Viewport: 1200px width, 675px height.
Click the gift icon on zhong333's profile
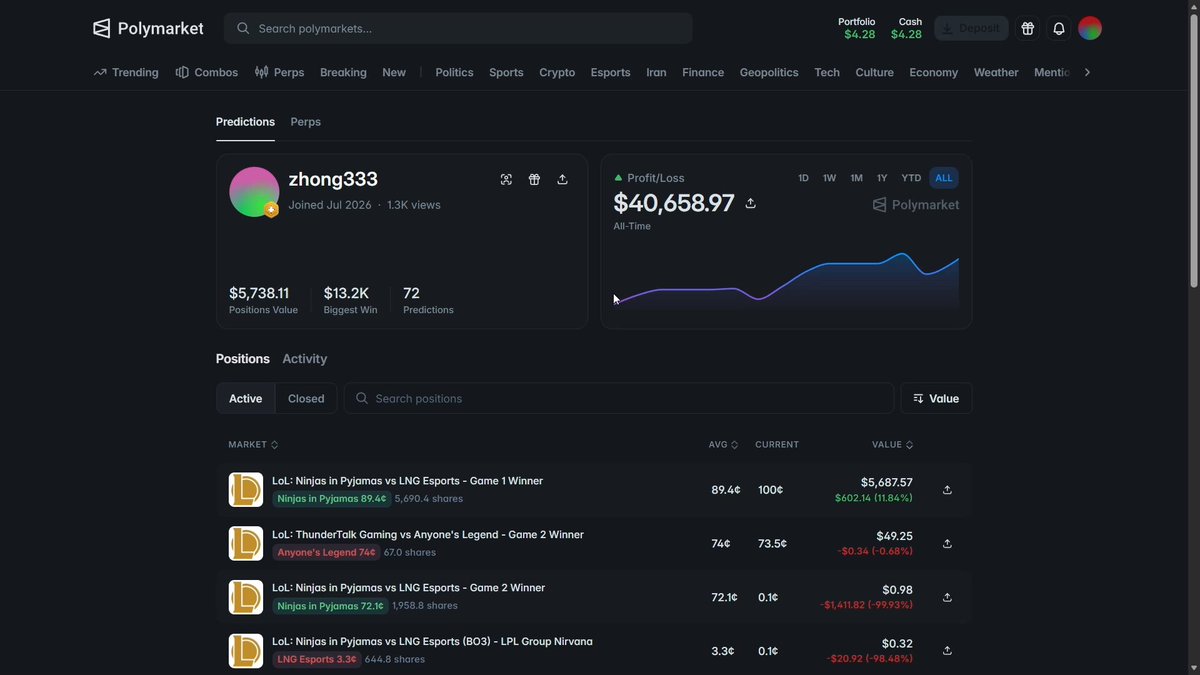click(x=534, y=179)
